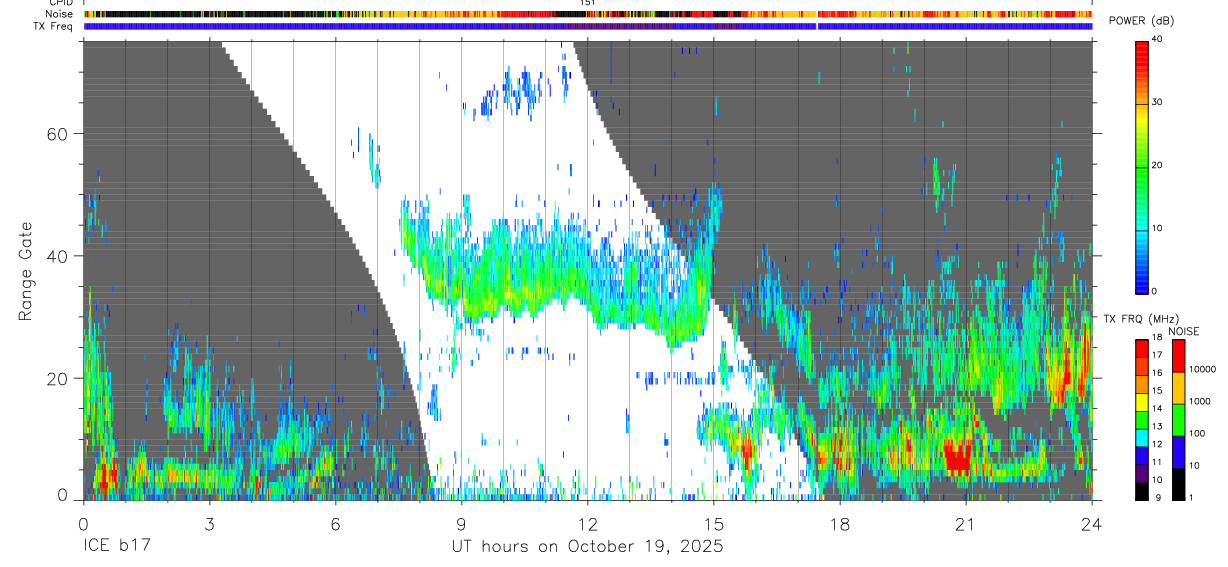Click the '20' tick label on the Range Gate axis
1228x567 pixels.
[x=57, y=378]
